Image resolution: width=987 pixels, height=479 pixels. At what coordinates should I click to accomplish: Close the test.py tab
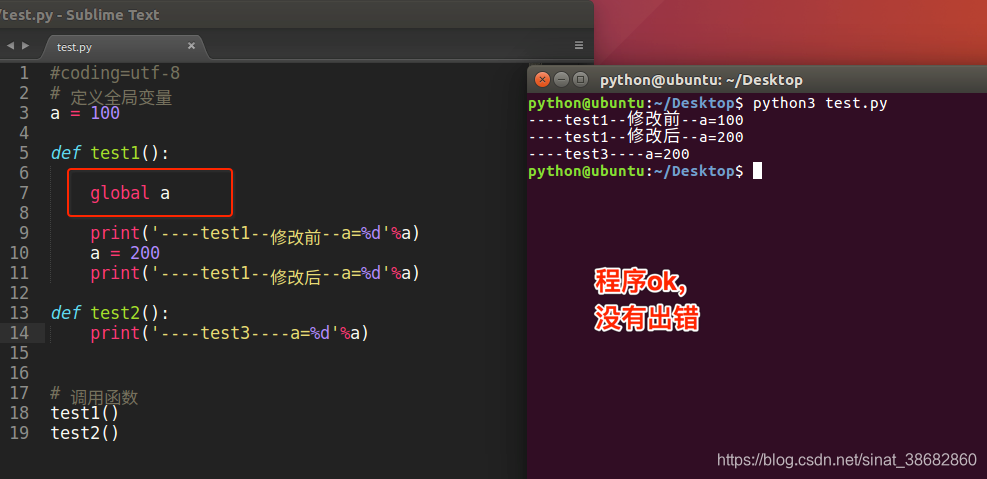click(191, 46)
